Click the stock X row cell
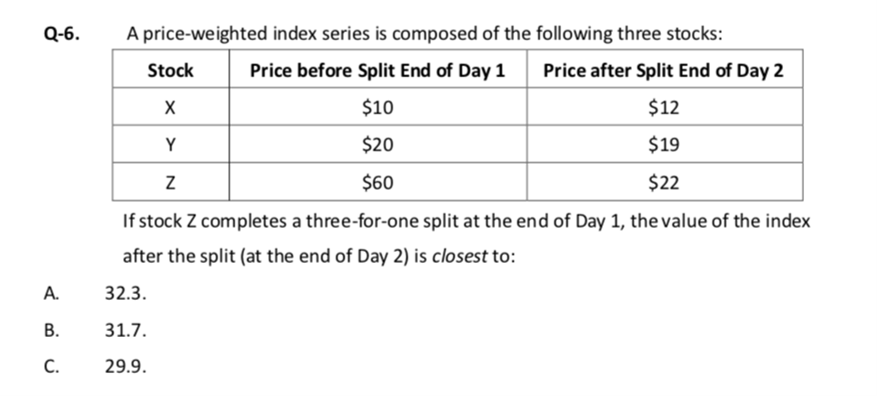Viewport: 877px width, 396px height. pyautogui.click(x=171, y=106)
